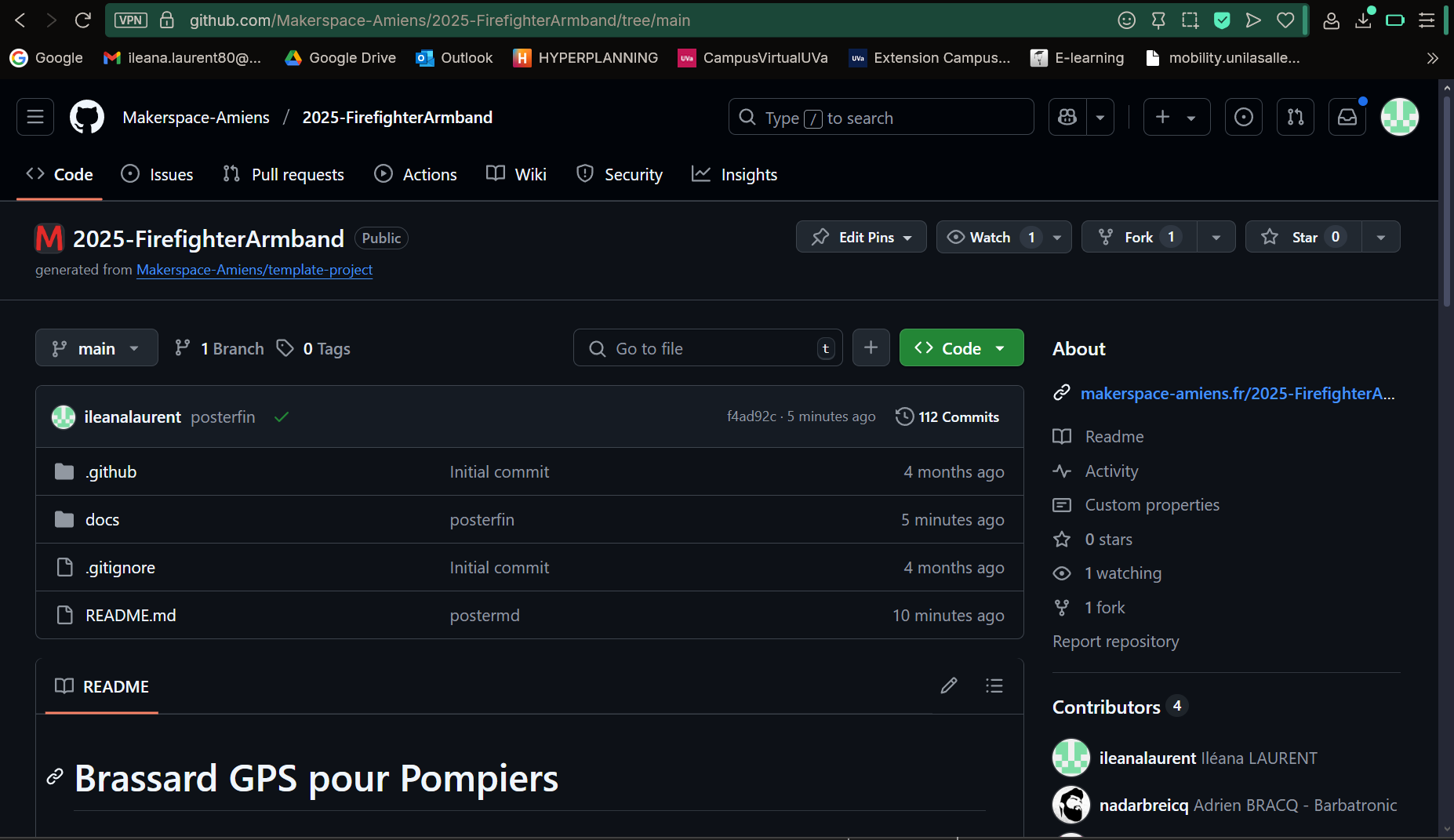Expand the green Code dropdown

coord(961,347)
